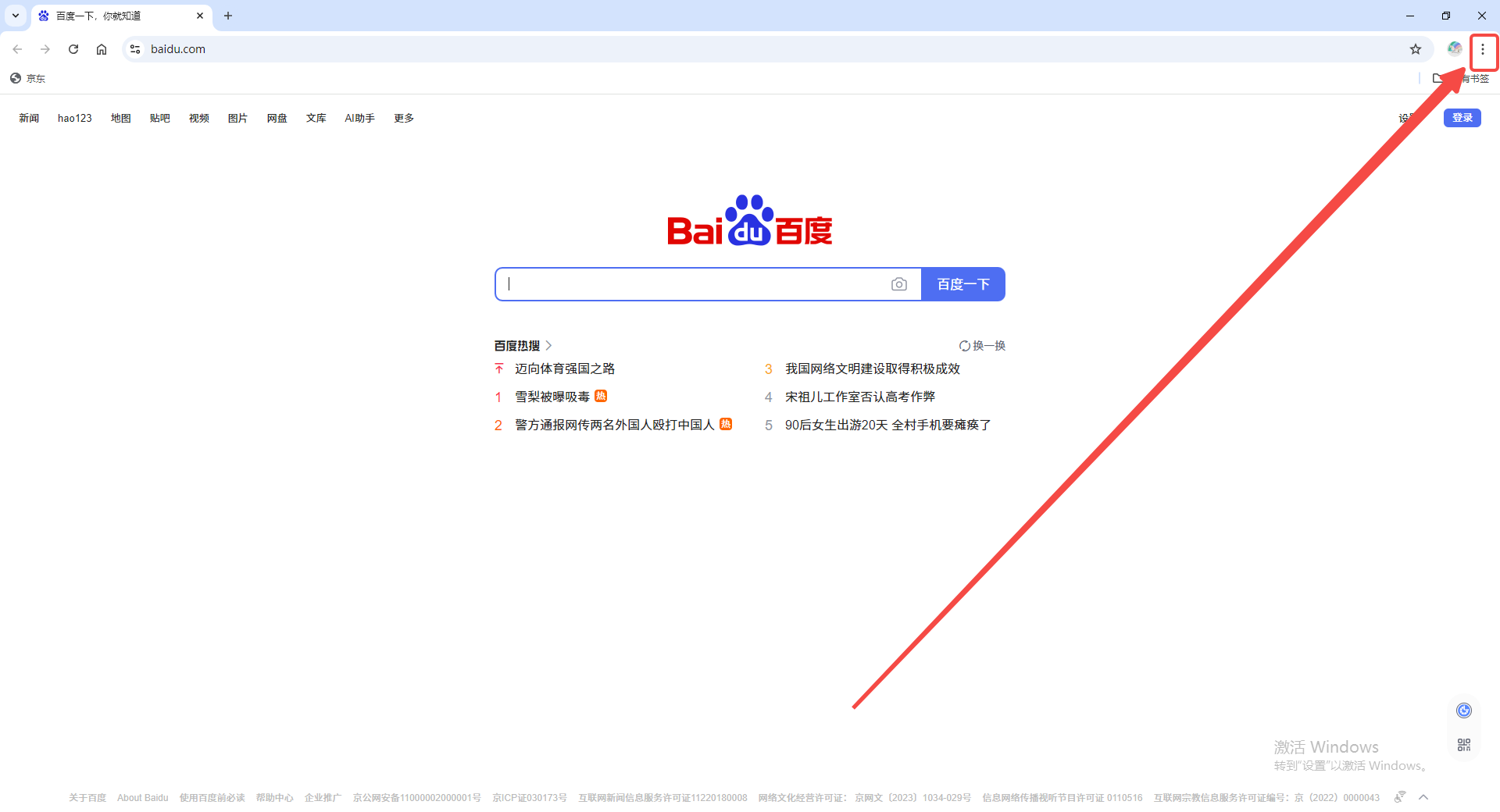
Task: Expand the 更多 menu
Action: [x=404, y=118]
